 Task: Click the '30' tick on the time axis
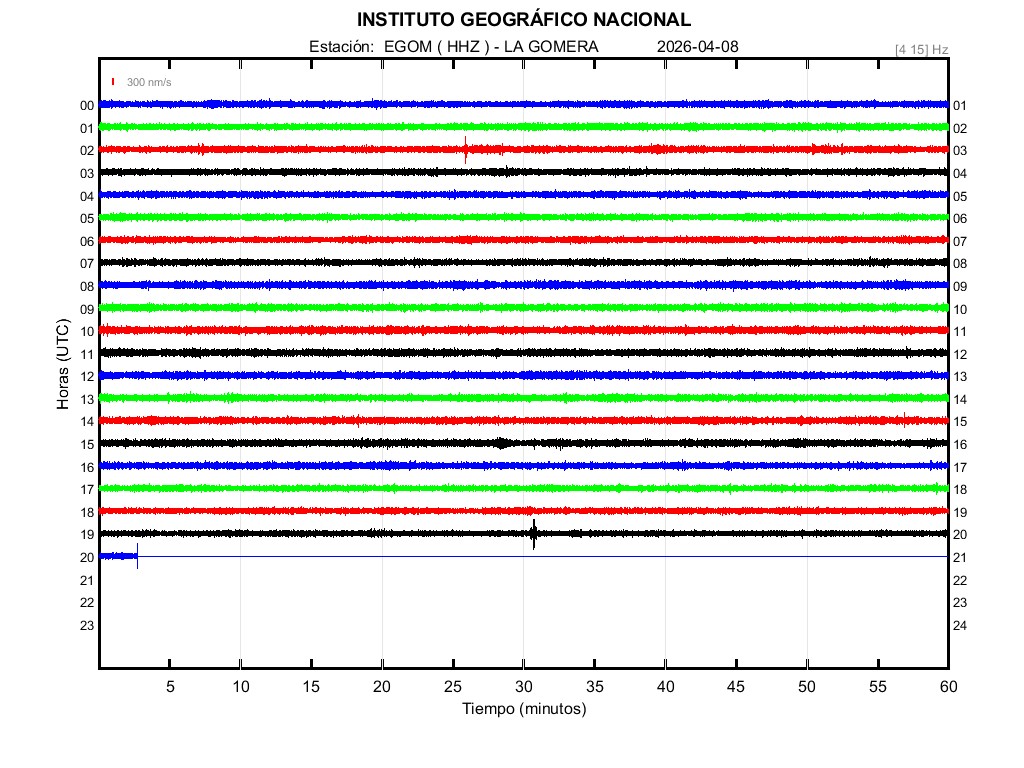tap(523, 686)
